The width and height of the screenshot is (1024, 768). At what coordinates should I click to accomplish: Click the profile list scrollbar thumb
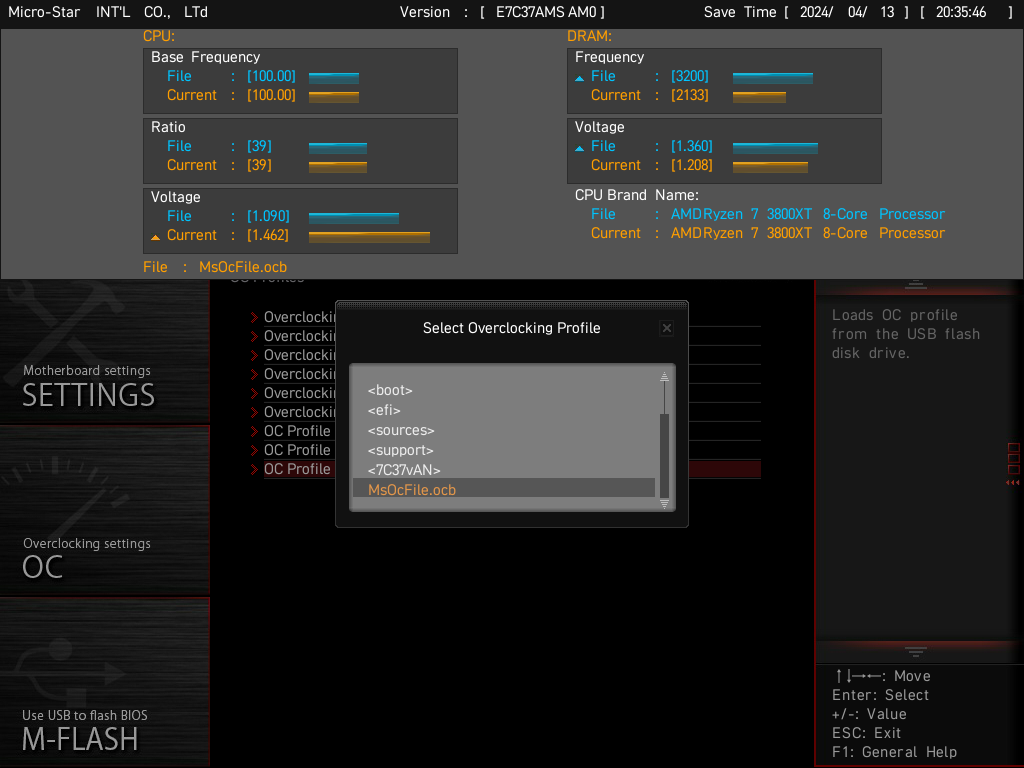[x=664, y=455]
